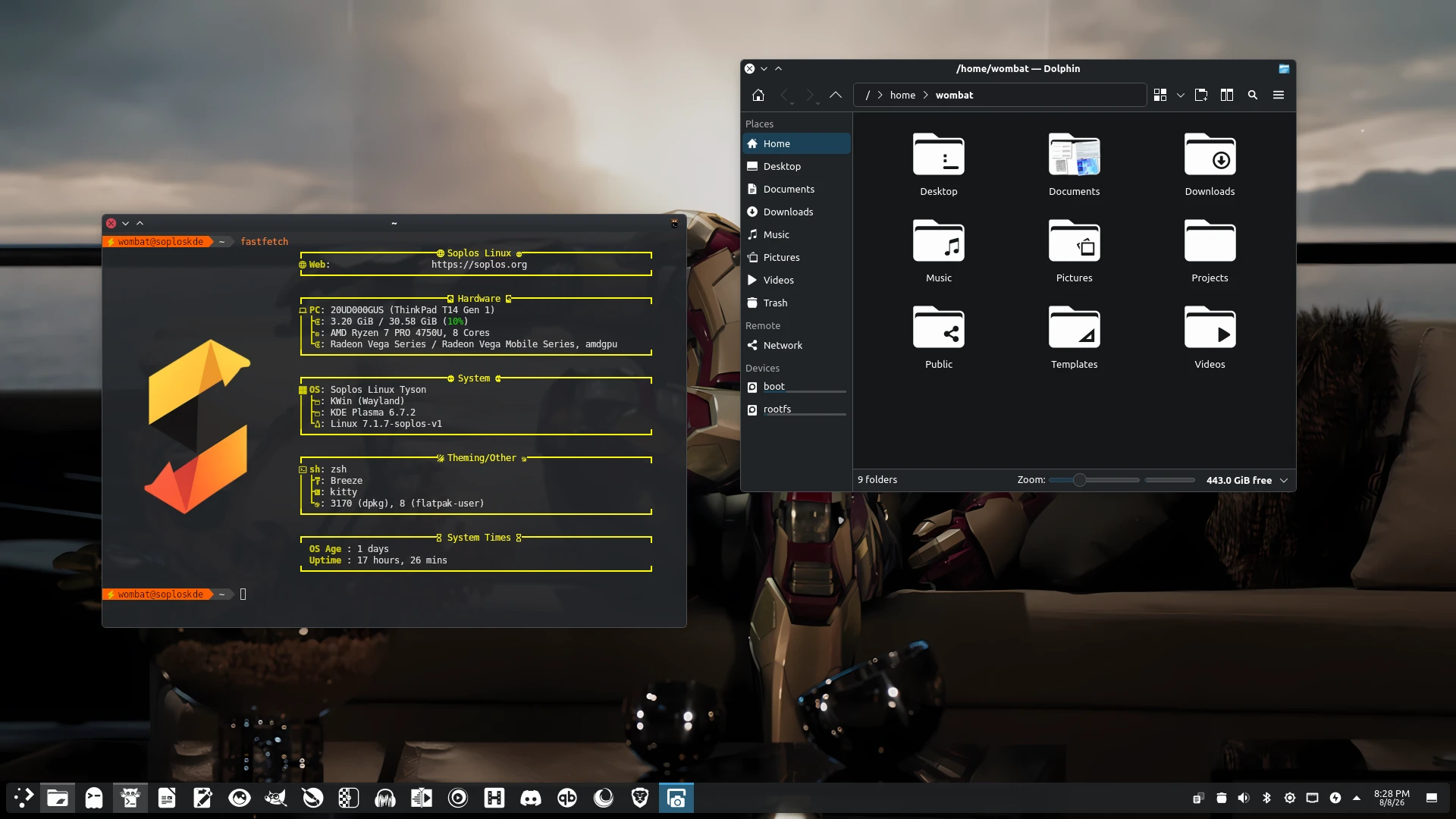Click 'home' in Dolphin breadcrumb path
The width and height of the screenshot is (1456, 819).
[902, 95]
